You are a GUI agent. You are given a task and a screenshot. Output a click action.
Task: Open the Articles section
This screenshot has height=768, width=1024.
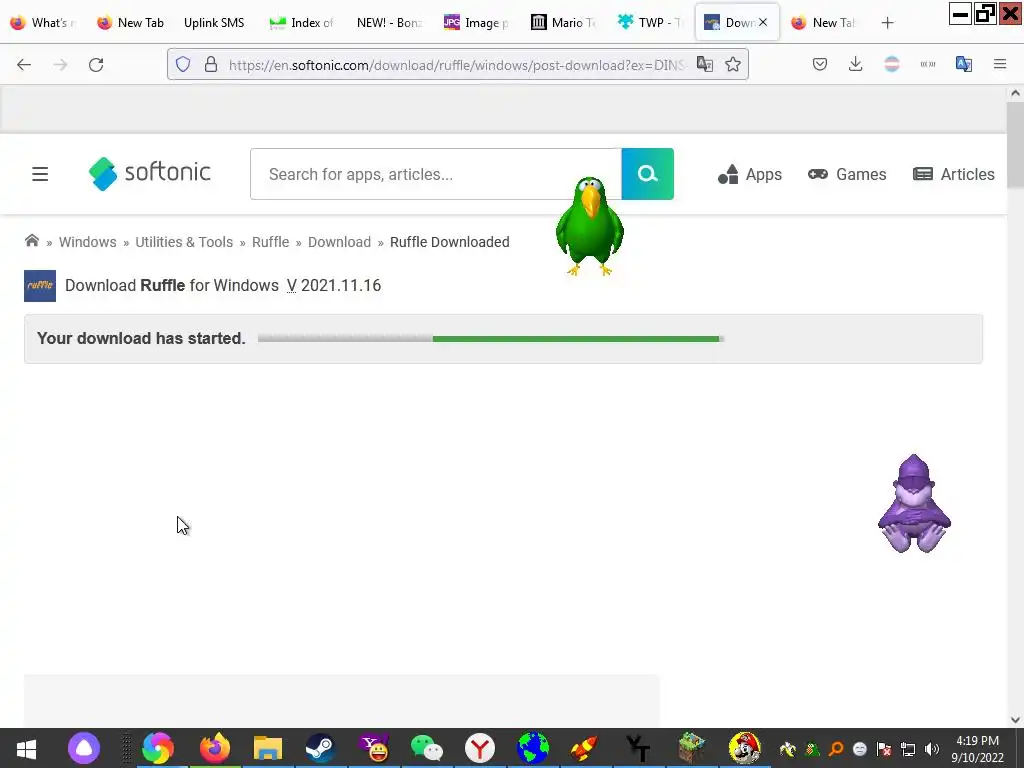[953, 174]
